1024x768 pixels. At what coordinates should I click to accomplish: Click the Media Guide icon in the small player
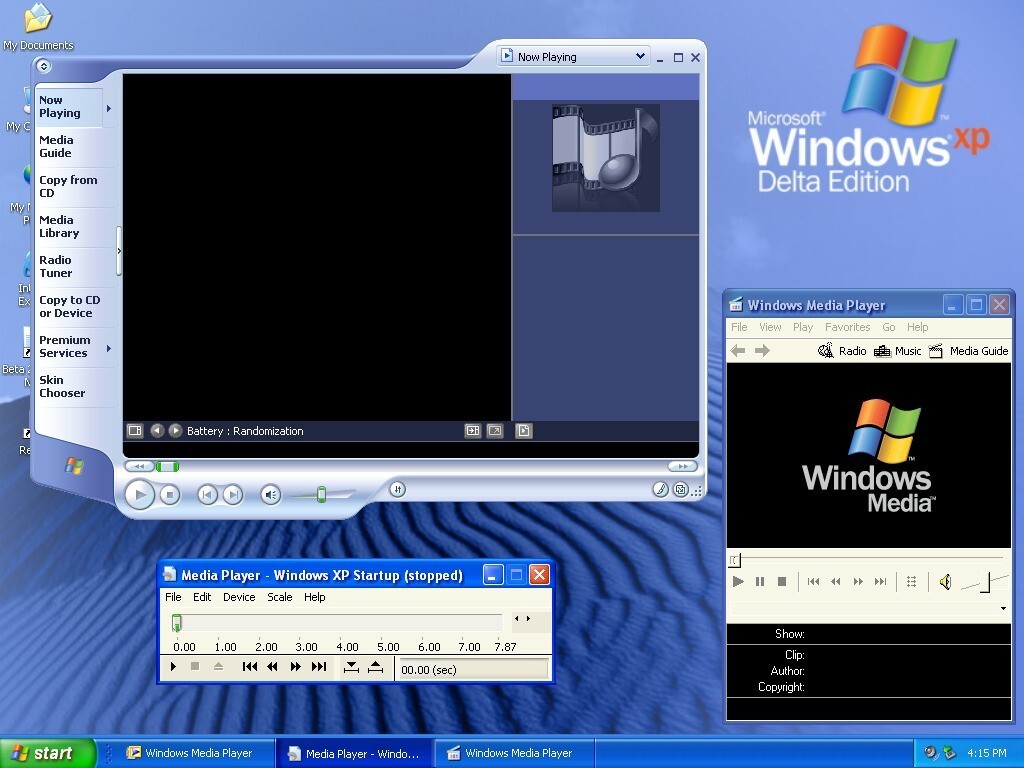pos(935,350)
